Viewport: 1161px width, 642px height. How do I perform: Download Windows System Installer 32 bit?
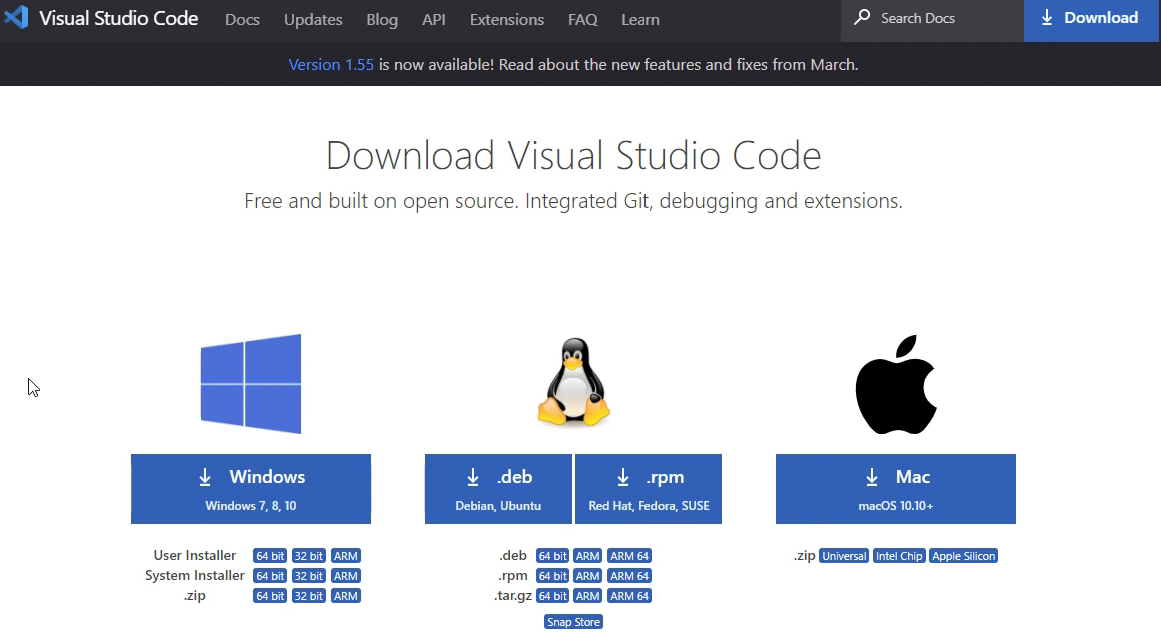pyautogui.click(x=309, y=575)
